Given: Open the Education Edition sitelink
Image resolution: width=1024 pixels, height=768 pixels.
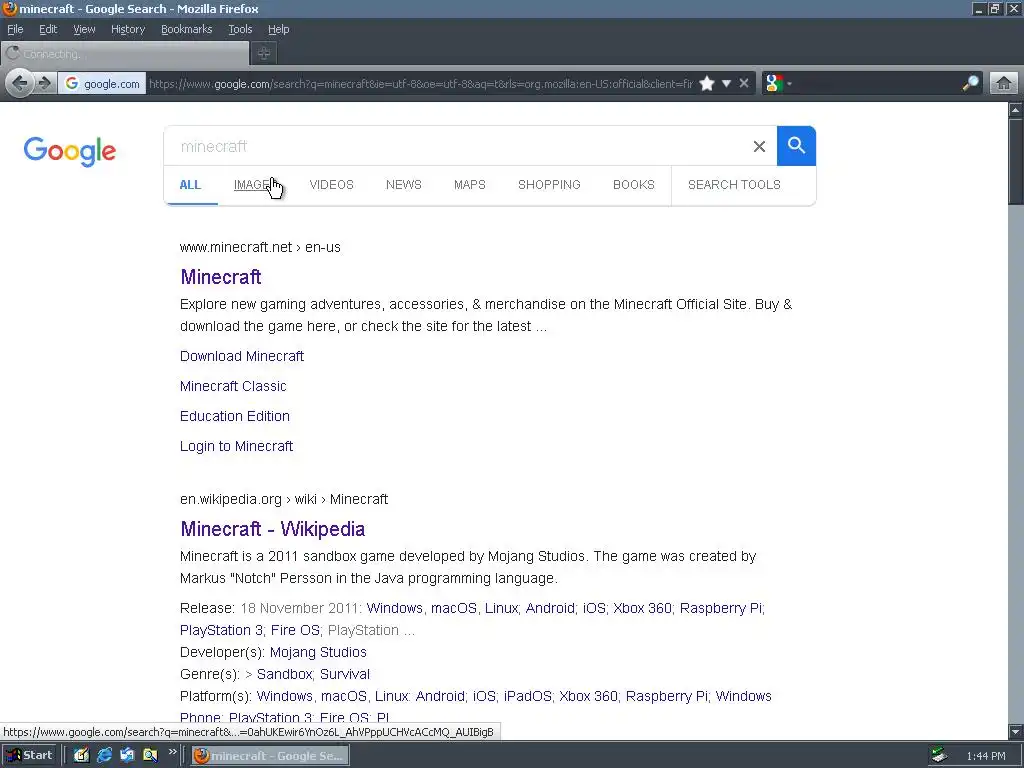Looking at the screenshot, I should (x=234, y=416).
